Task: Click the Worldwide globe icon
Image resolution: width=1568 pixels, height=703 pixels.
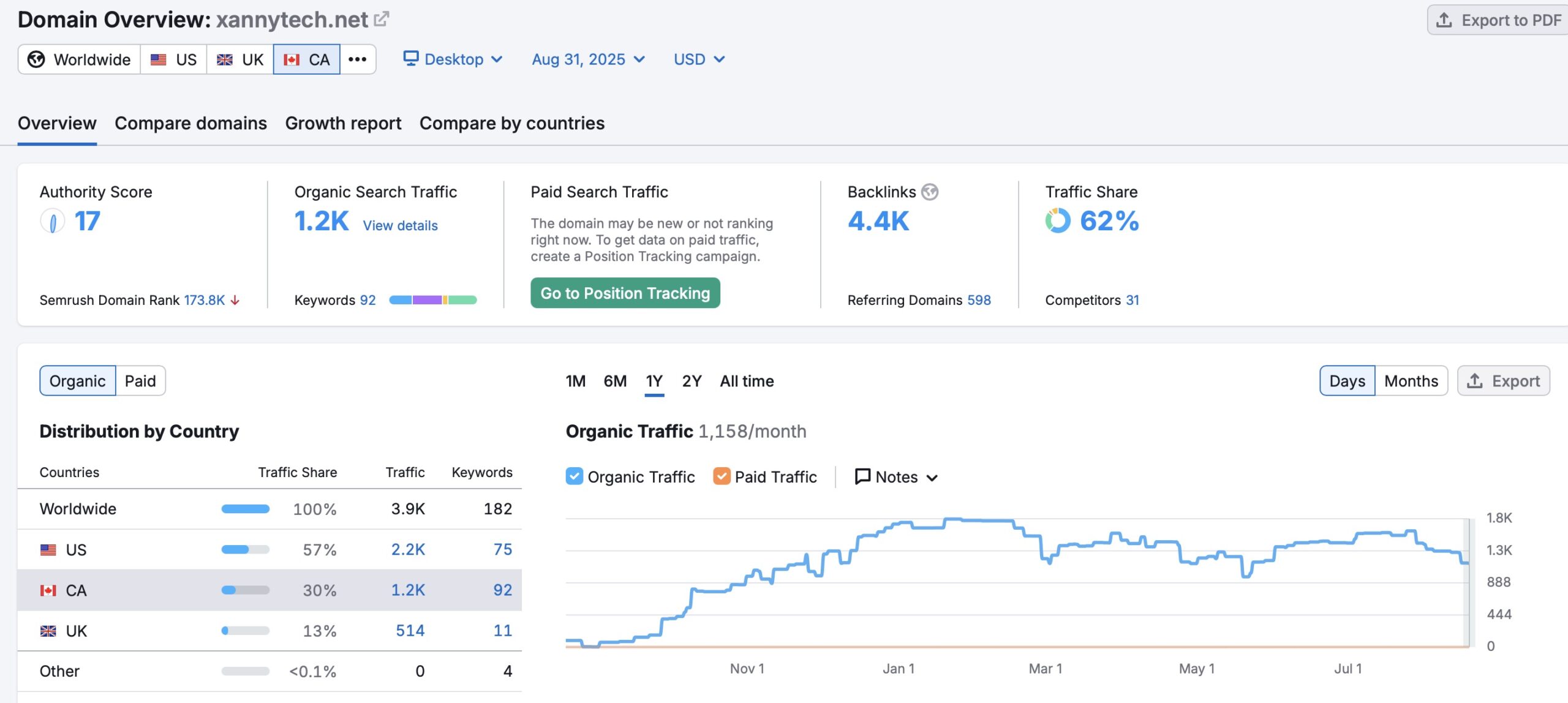Action: click(36, 59)
